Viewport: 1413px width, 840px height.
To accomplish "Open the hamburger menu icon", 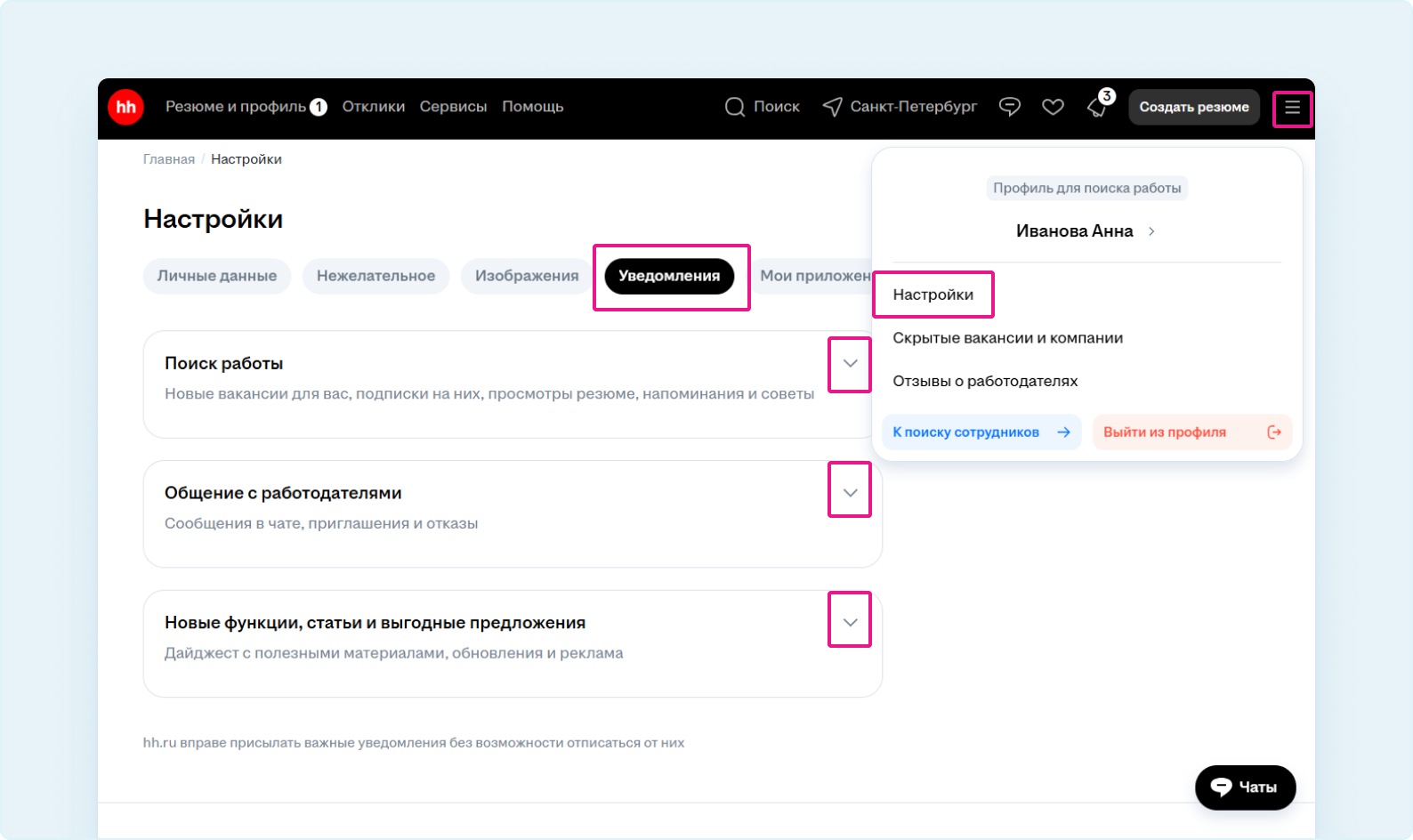I will pyautogui.click(x=1292, y=108).
